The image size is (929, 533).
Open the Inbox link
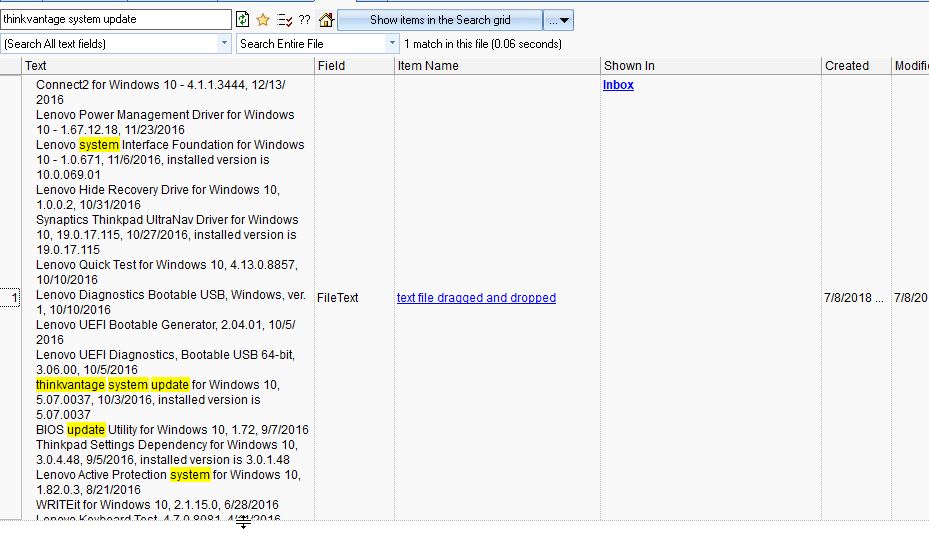point(618,85)
